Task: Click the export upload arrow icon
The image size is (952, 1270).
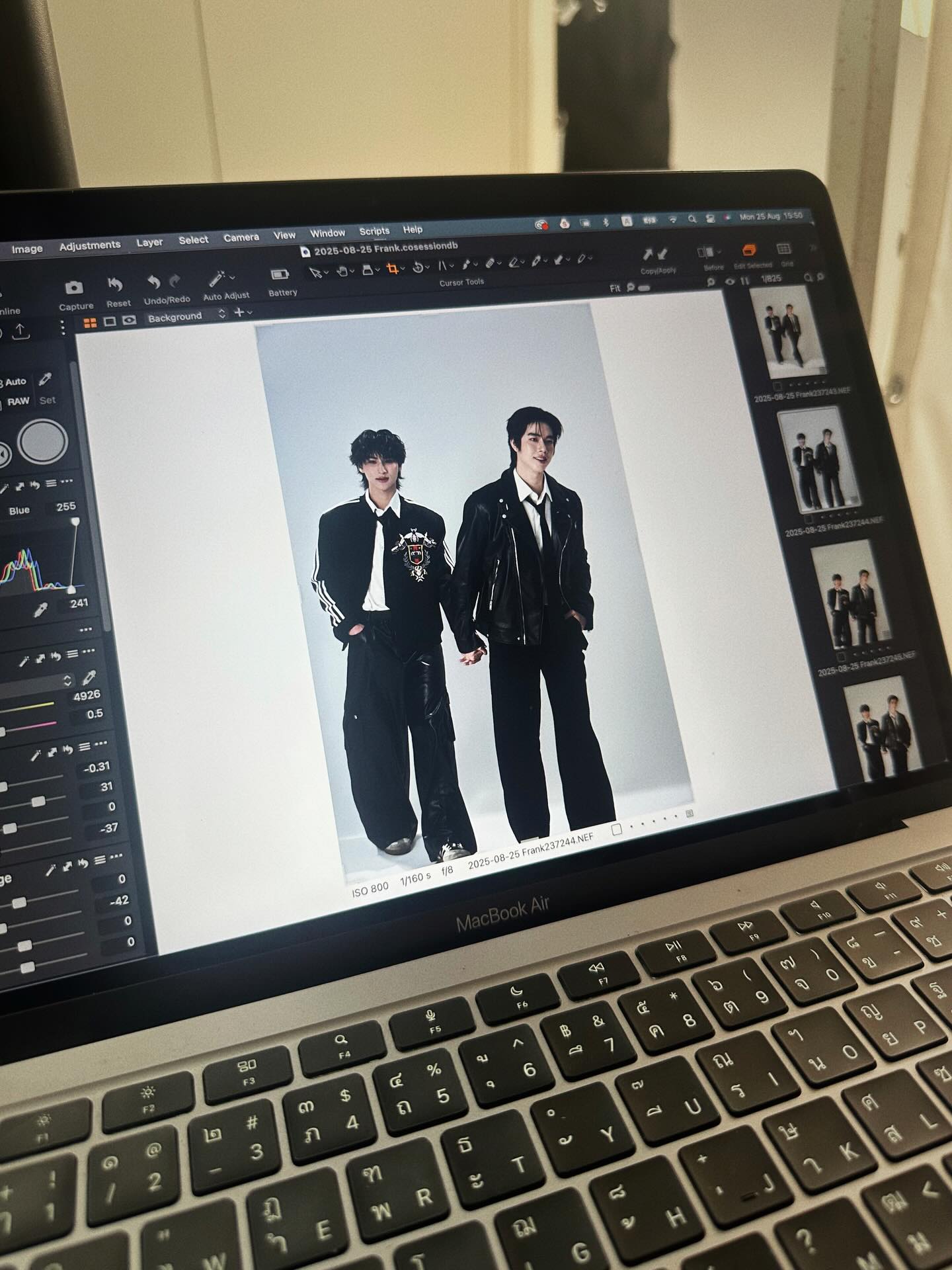Action: pyautogui.click(x=20, y=331)
